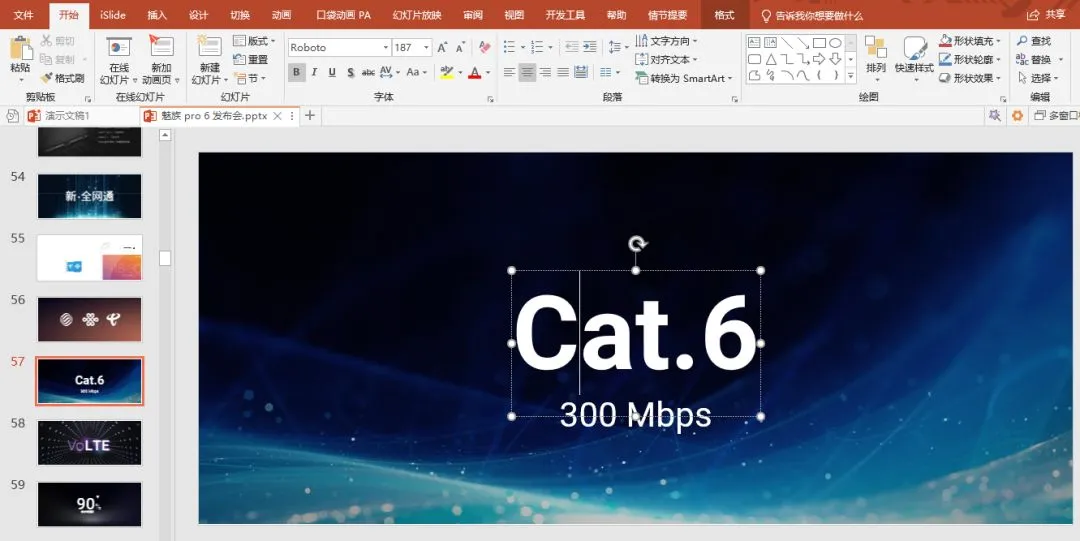
Task: Select the Format Painter (格式刷) tool
Action: pyautogui.click(x=63, y=78)
